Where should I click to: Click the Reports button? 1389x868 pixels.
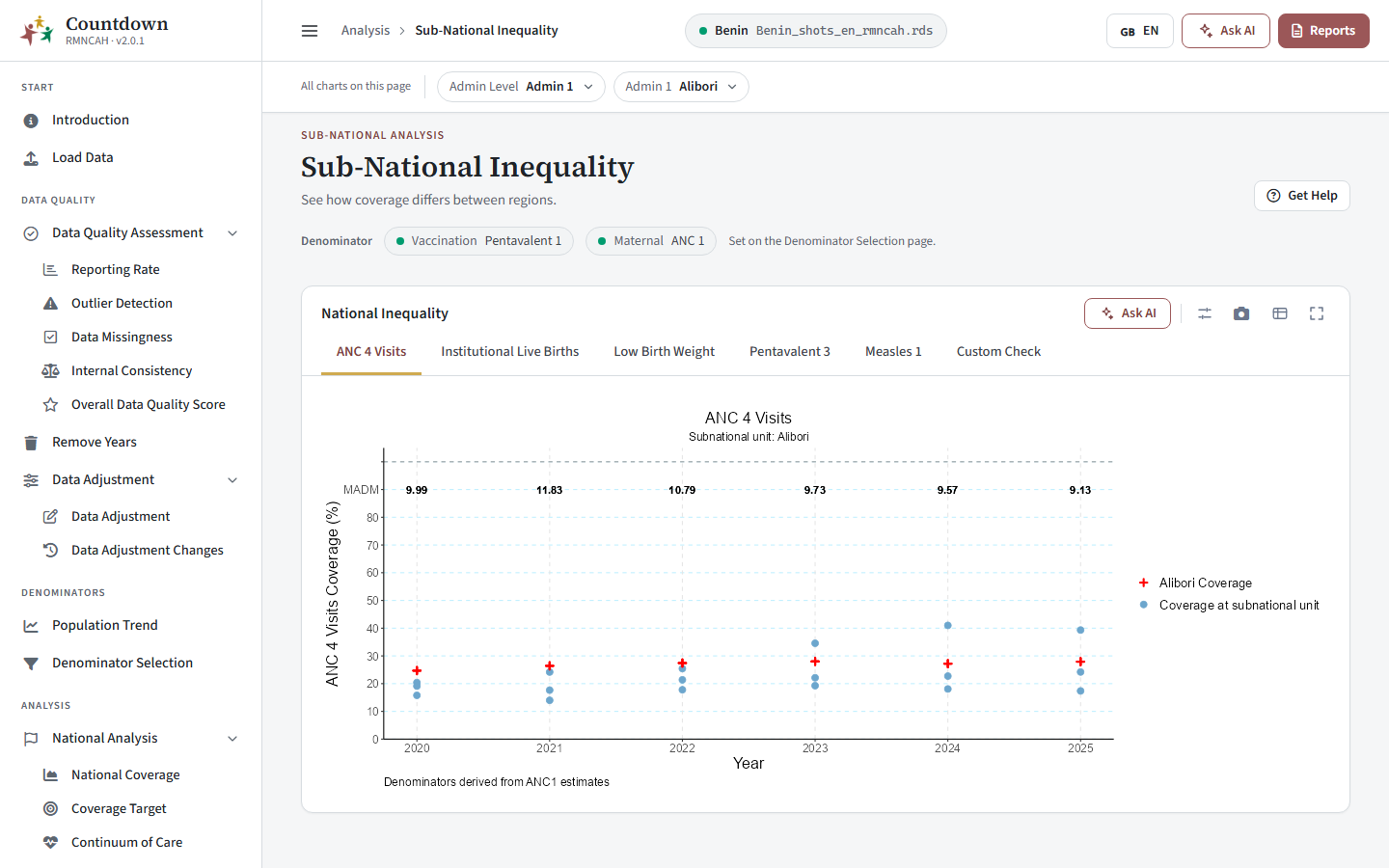pos(1323,31)
